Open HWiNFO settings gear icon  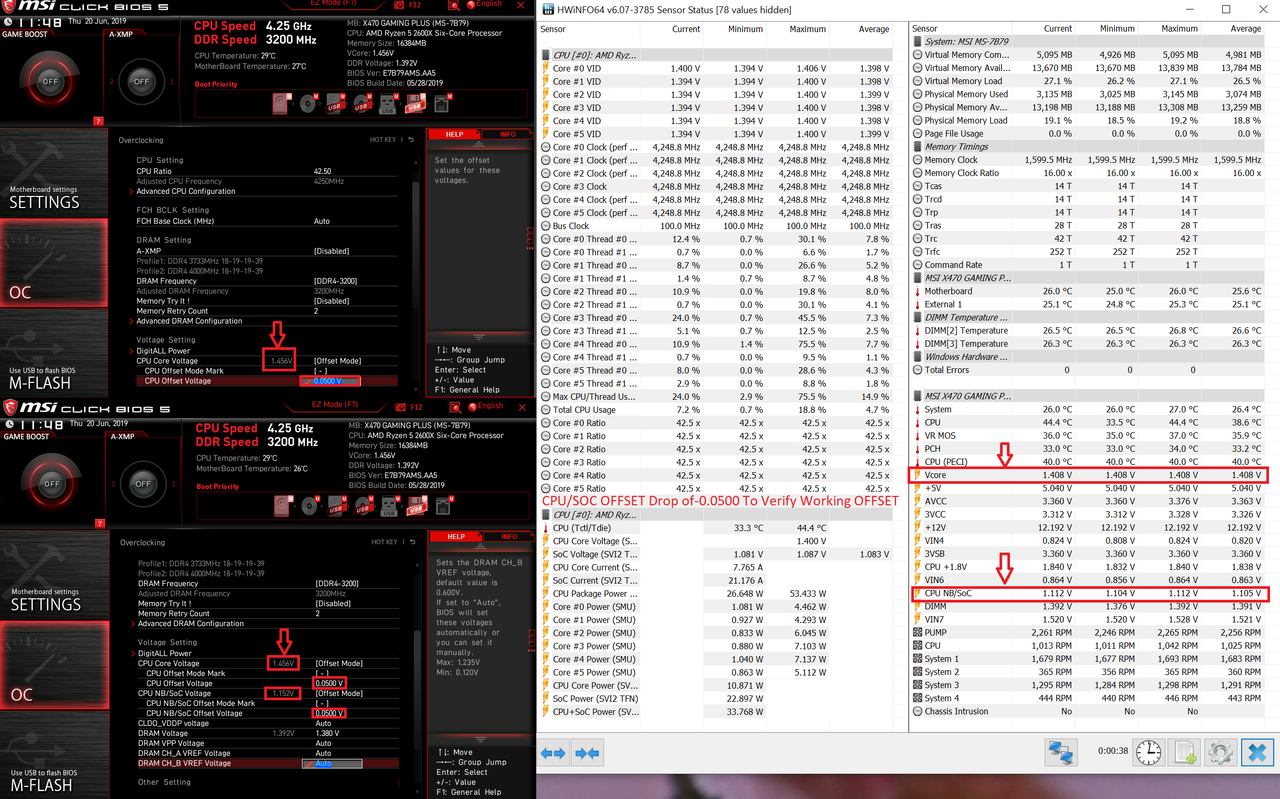pyautogui.click(x=1219, y=752)
